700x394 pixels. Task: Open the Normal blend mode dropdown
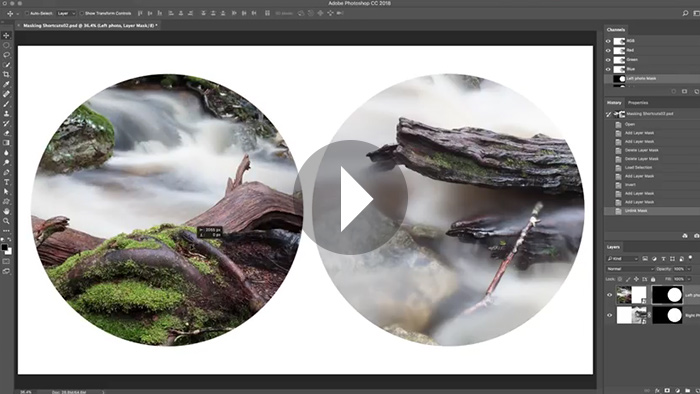[630, 269]
